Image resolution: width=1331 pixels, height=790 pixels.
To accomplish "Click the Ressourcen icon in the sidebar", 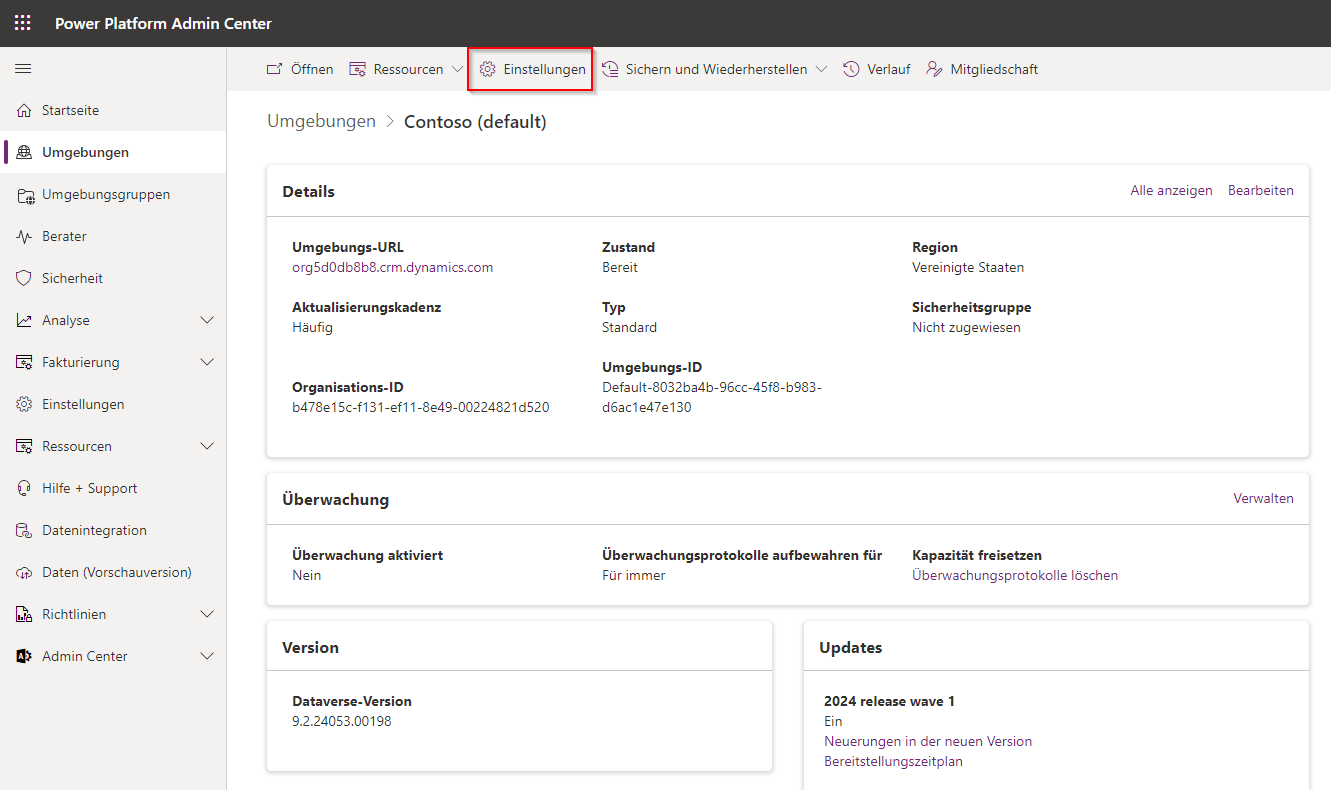I will (24, 447).
